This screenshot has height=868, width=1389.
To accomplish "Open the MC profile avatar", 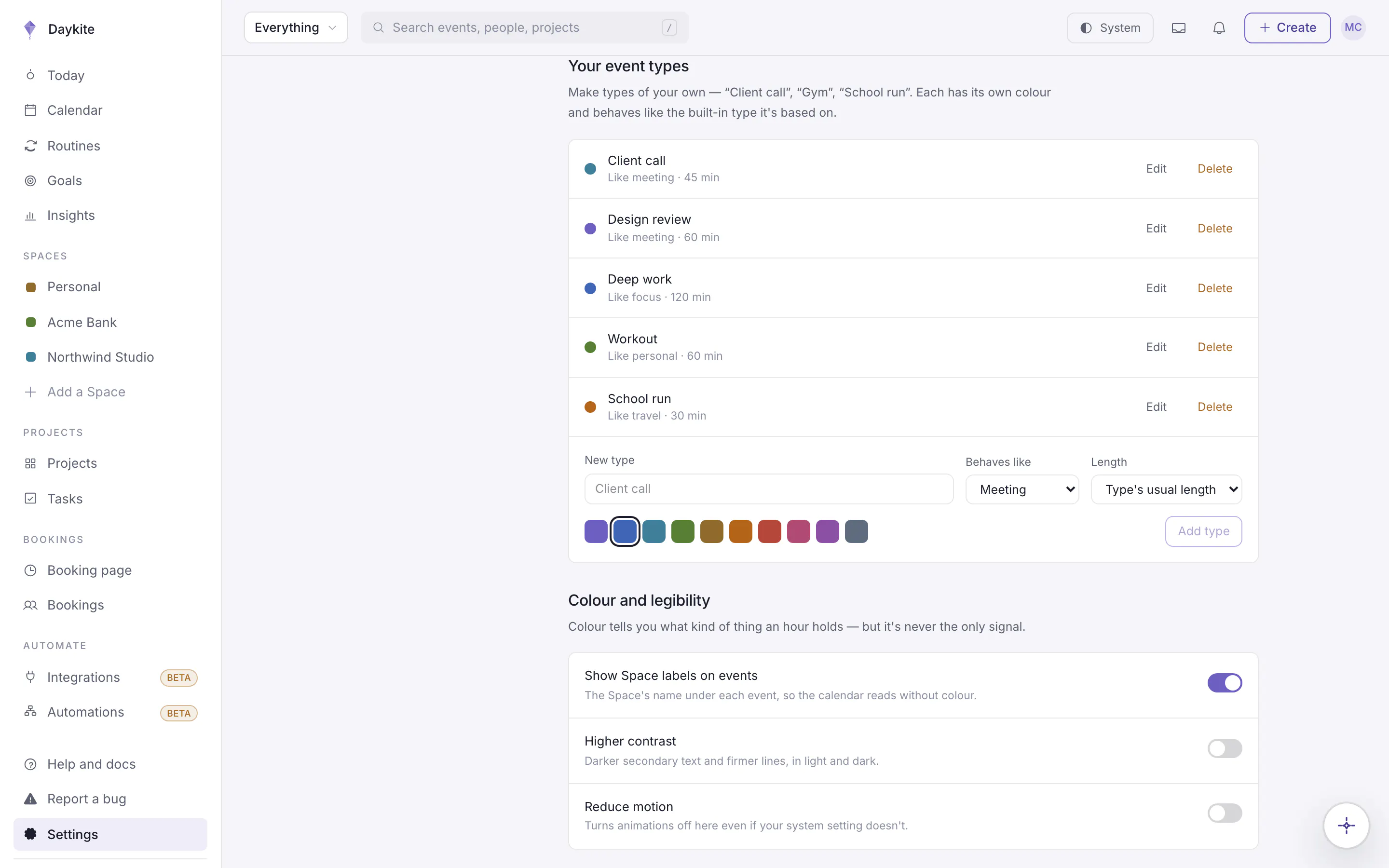I will [1353, 27].
